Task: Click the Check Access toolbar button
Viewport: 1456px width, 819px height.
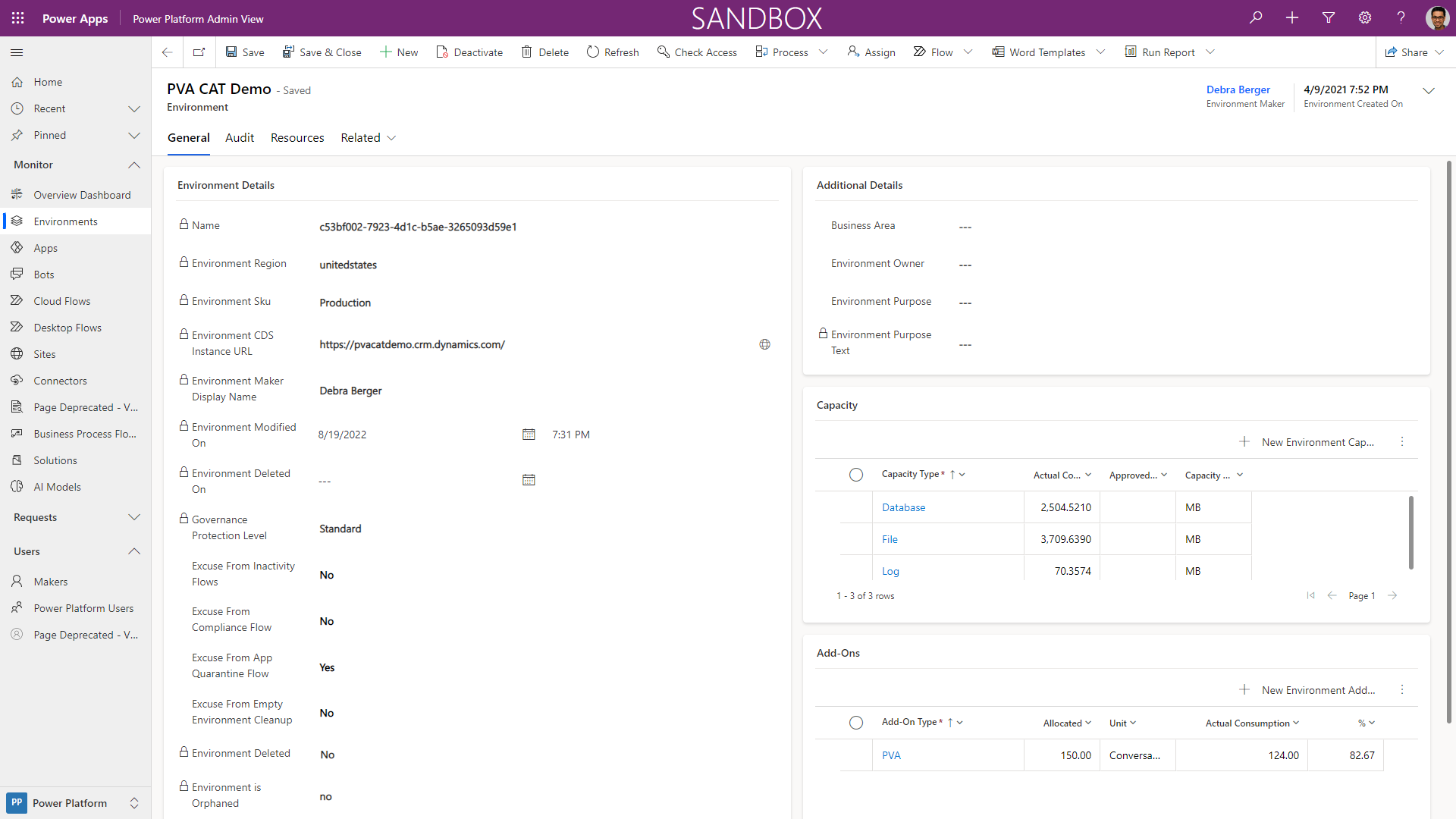Action: tap(697, 52)
